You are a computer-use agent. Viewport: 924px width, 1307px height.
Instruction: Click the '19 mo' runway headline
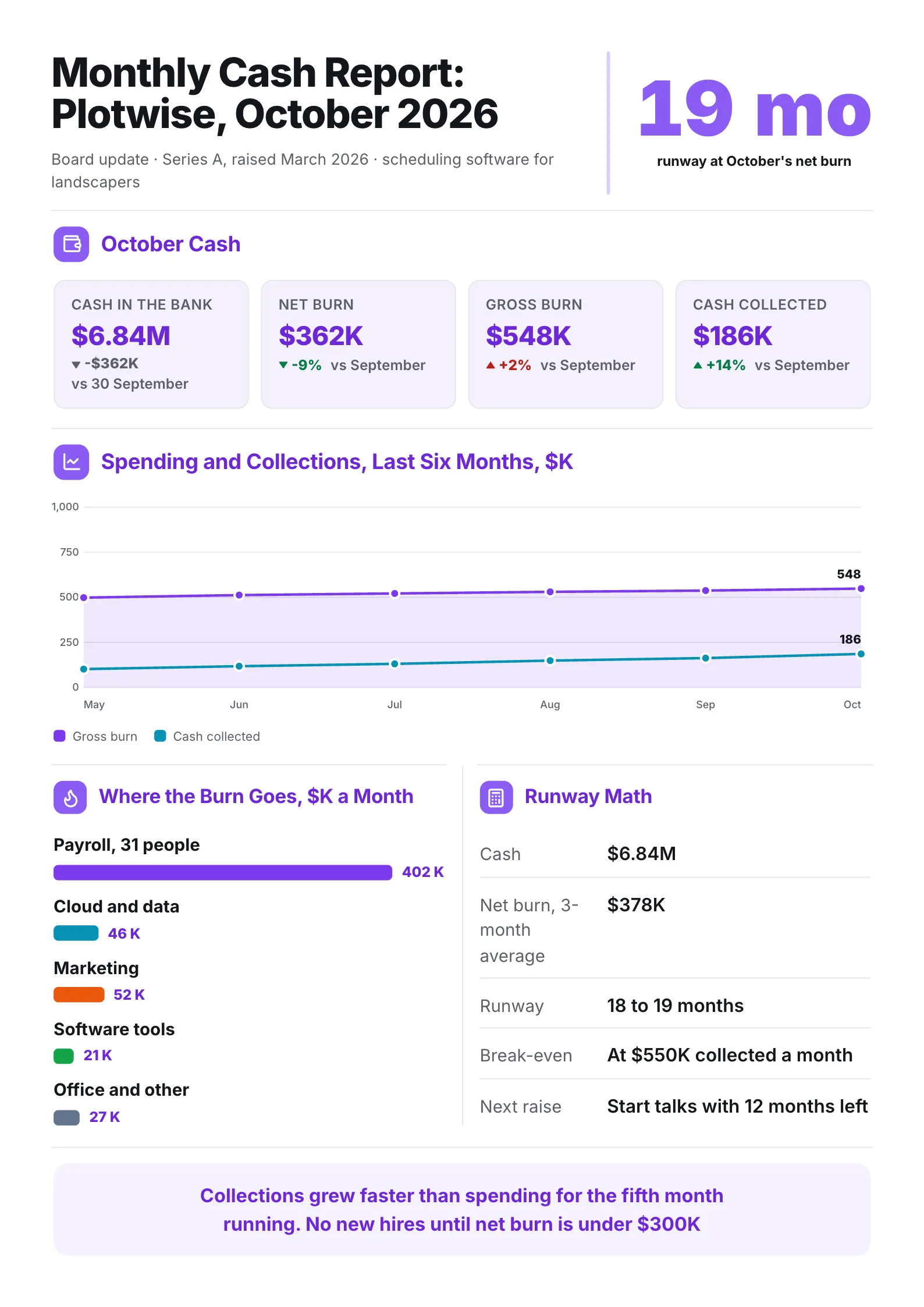754,109
